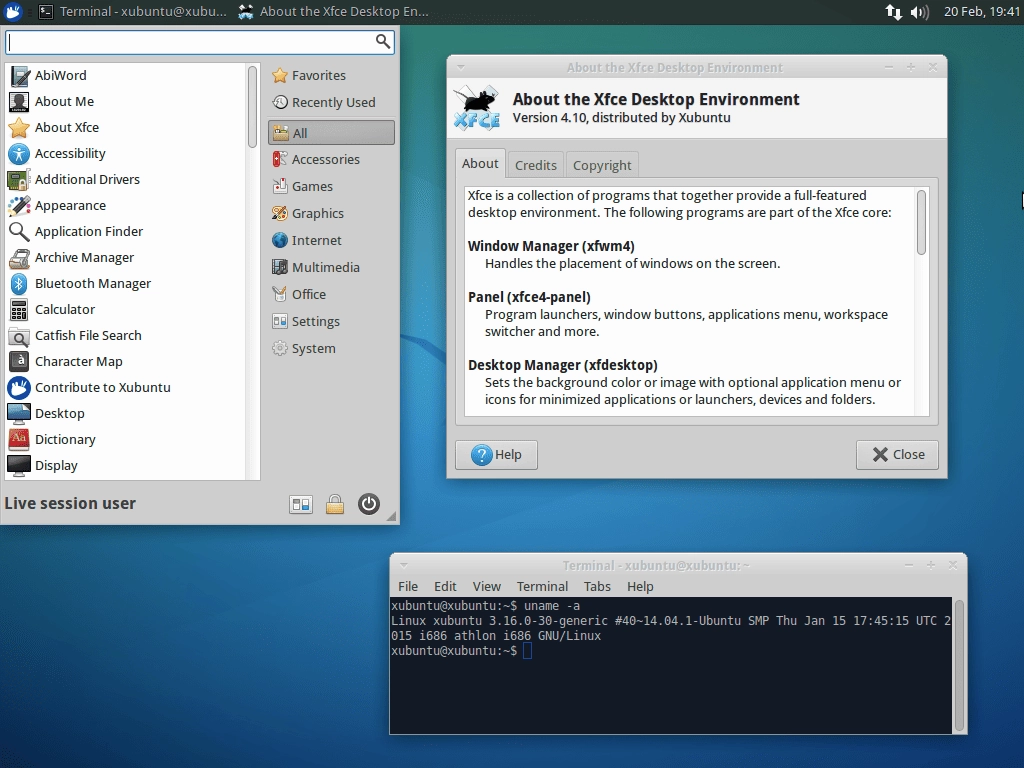Switch to the Copyright tab
This screenshot has width=1024, height=768.
(602, 165)
